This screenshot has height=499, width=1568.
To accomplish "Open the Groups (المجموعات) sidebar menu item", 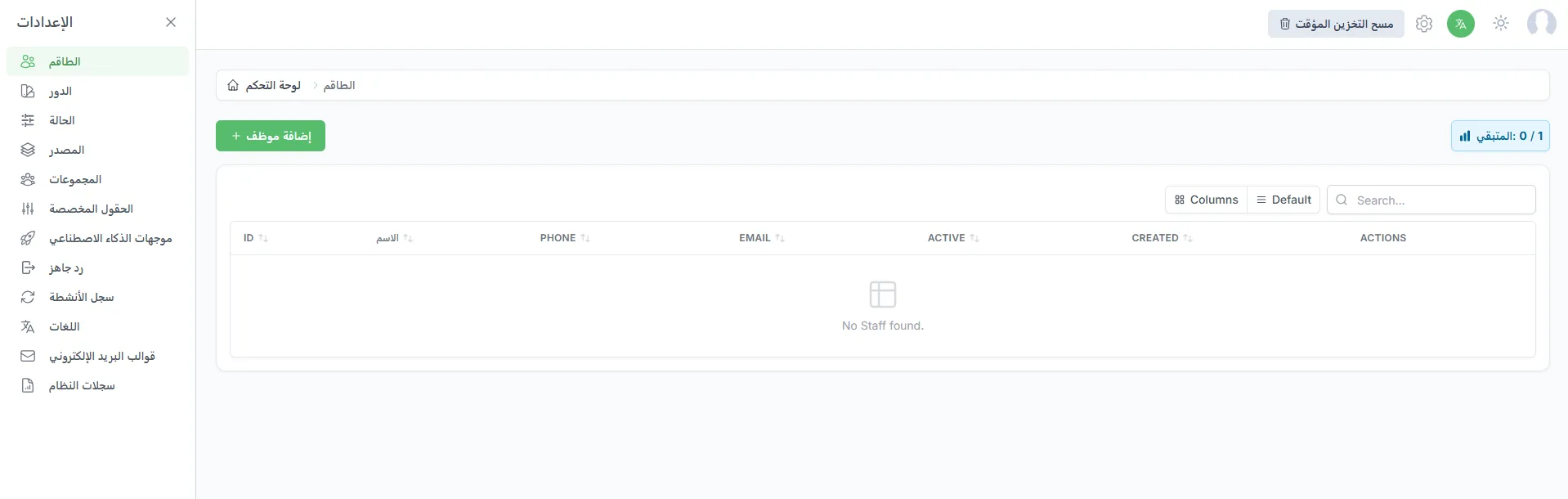I will (97, 179).
